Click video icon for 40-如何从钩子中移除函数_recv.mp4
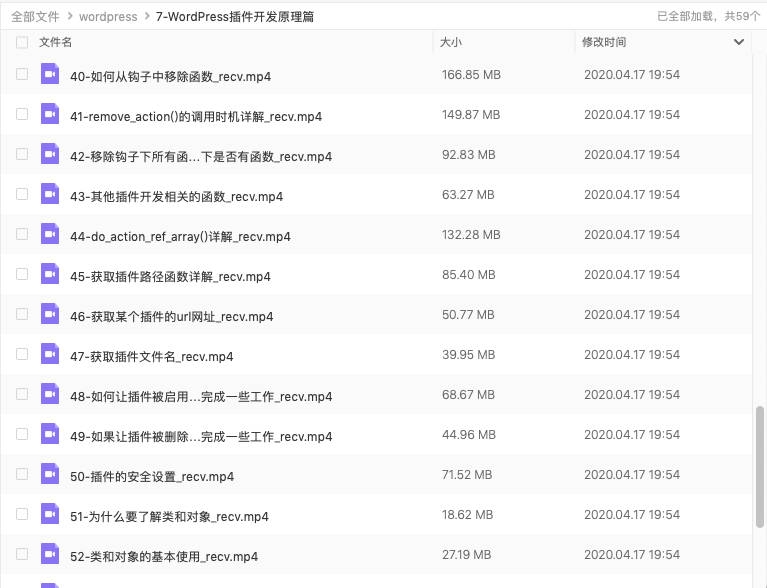Screen dimensions: 767x588 (50, 74)
